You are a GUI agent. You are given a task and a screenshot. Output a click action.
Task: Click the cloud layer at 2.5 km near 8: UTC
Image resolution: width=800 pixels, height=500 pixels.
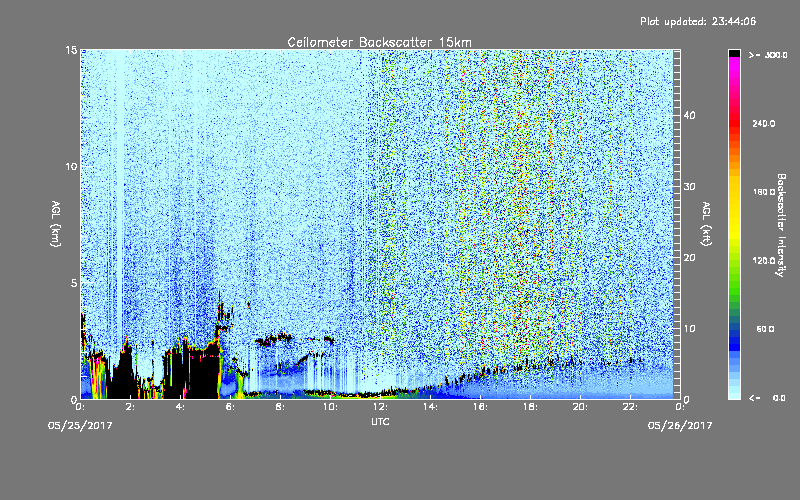tap(274, 339)
